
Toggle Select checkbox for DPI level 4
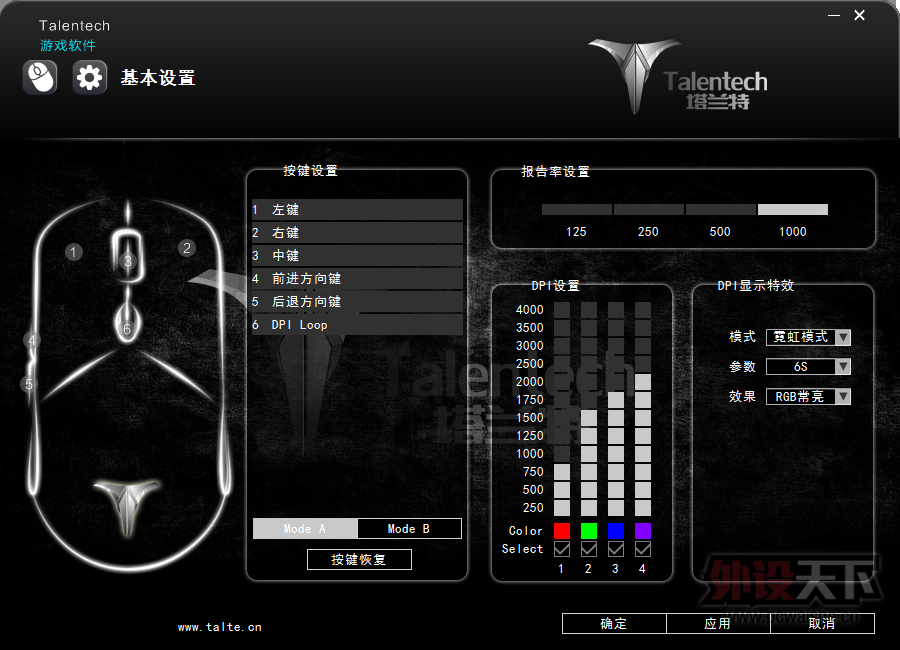pos(643,549)
